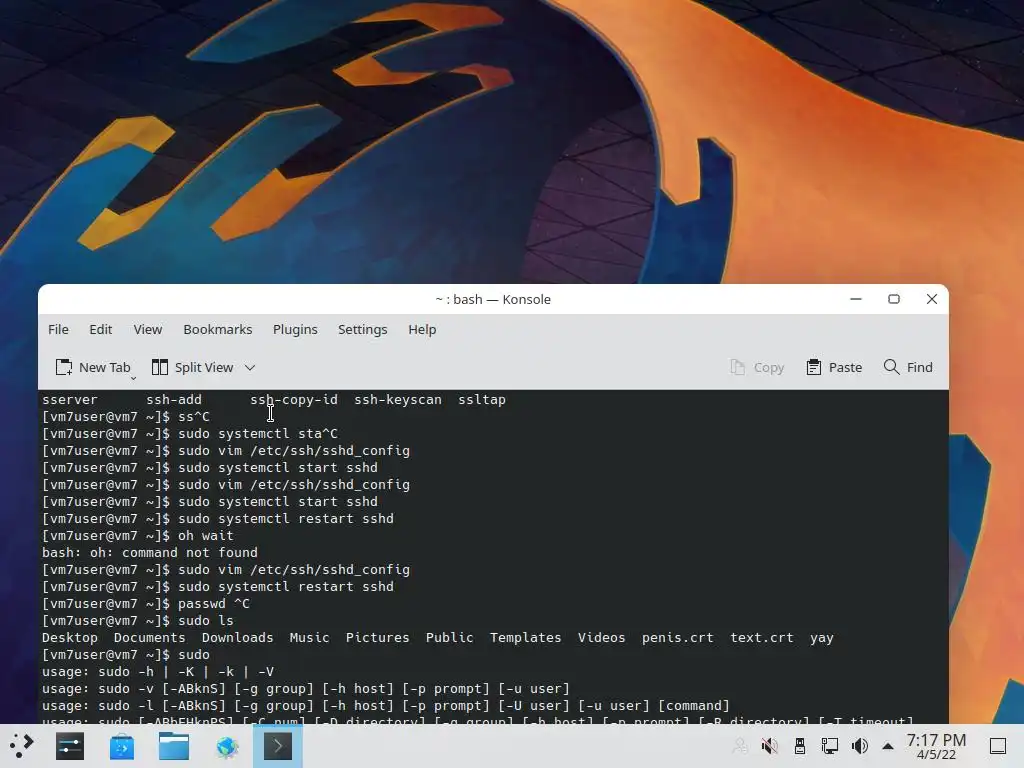This screenshot has height=768, width=1024.
Task: Open removable devices tray icon
Action: coord(799,746)
